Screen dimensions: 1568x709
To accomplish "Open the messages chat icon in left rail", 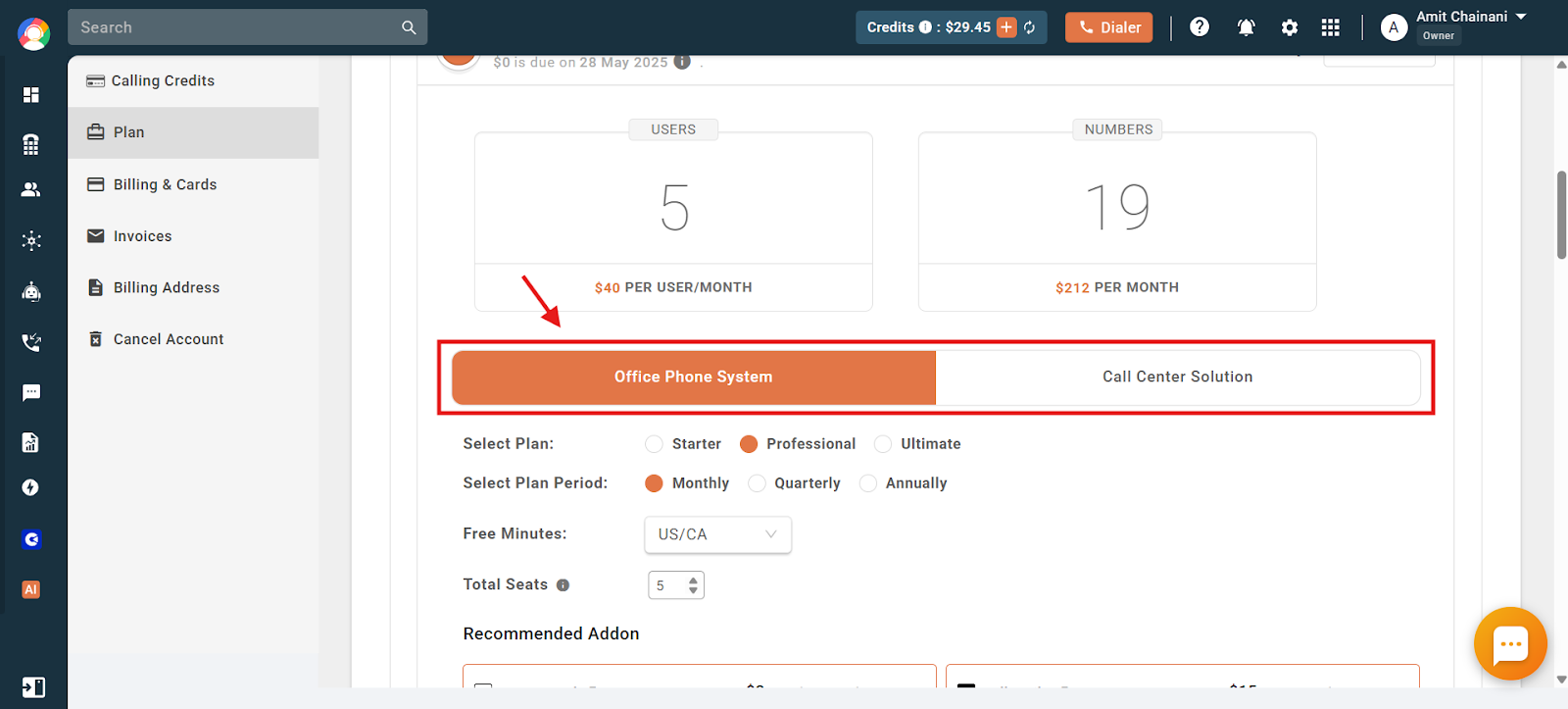I will pos(31,392).
